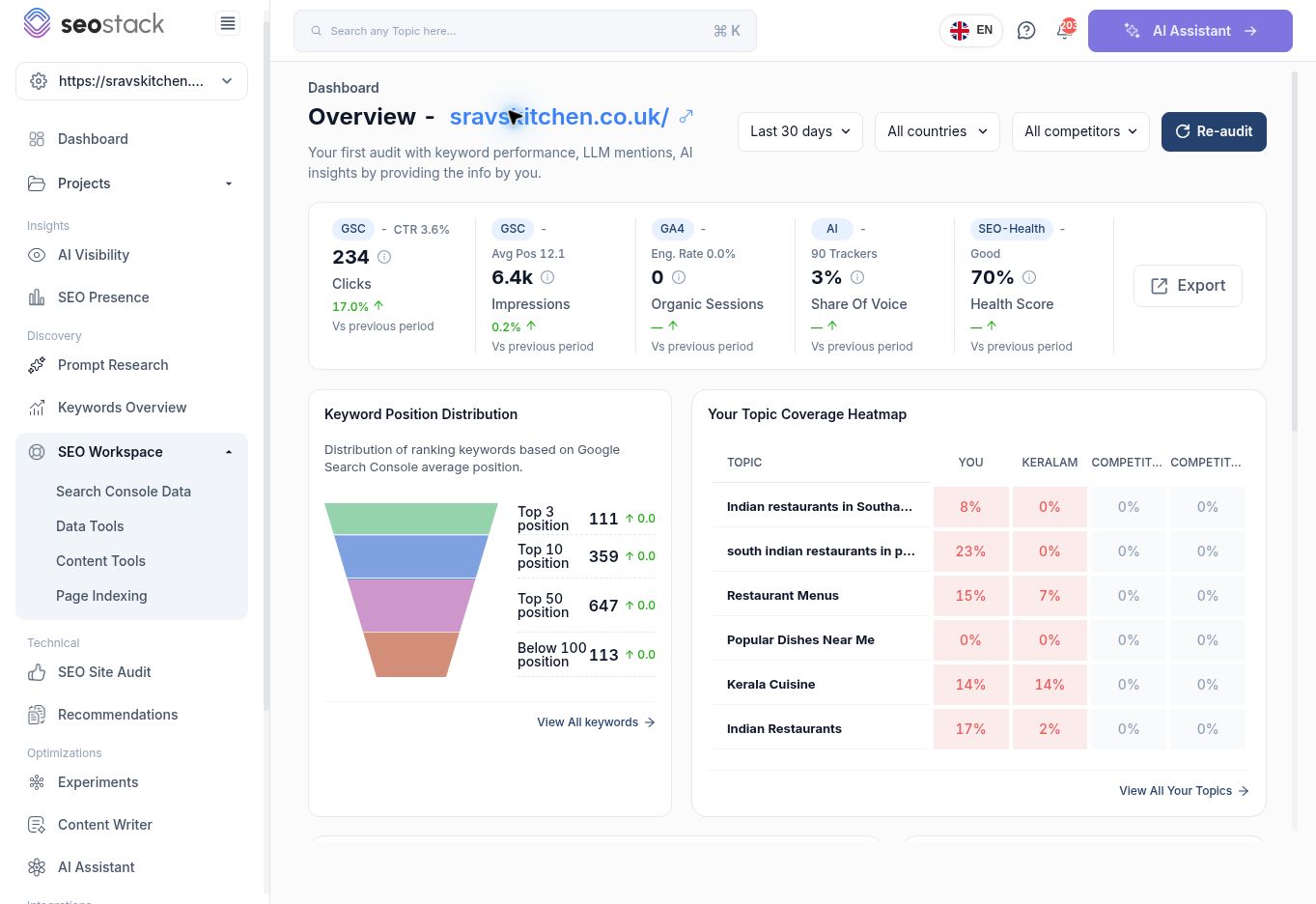Viewport: 1316px width, 904px height.
Task: Click the purple AI Assistant button
Action: (x=1190, y=31)
